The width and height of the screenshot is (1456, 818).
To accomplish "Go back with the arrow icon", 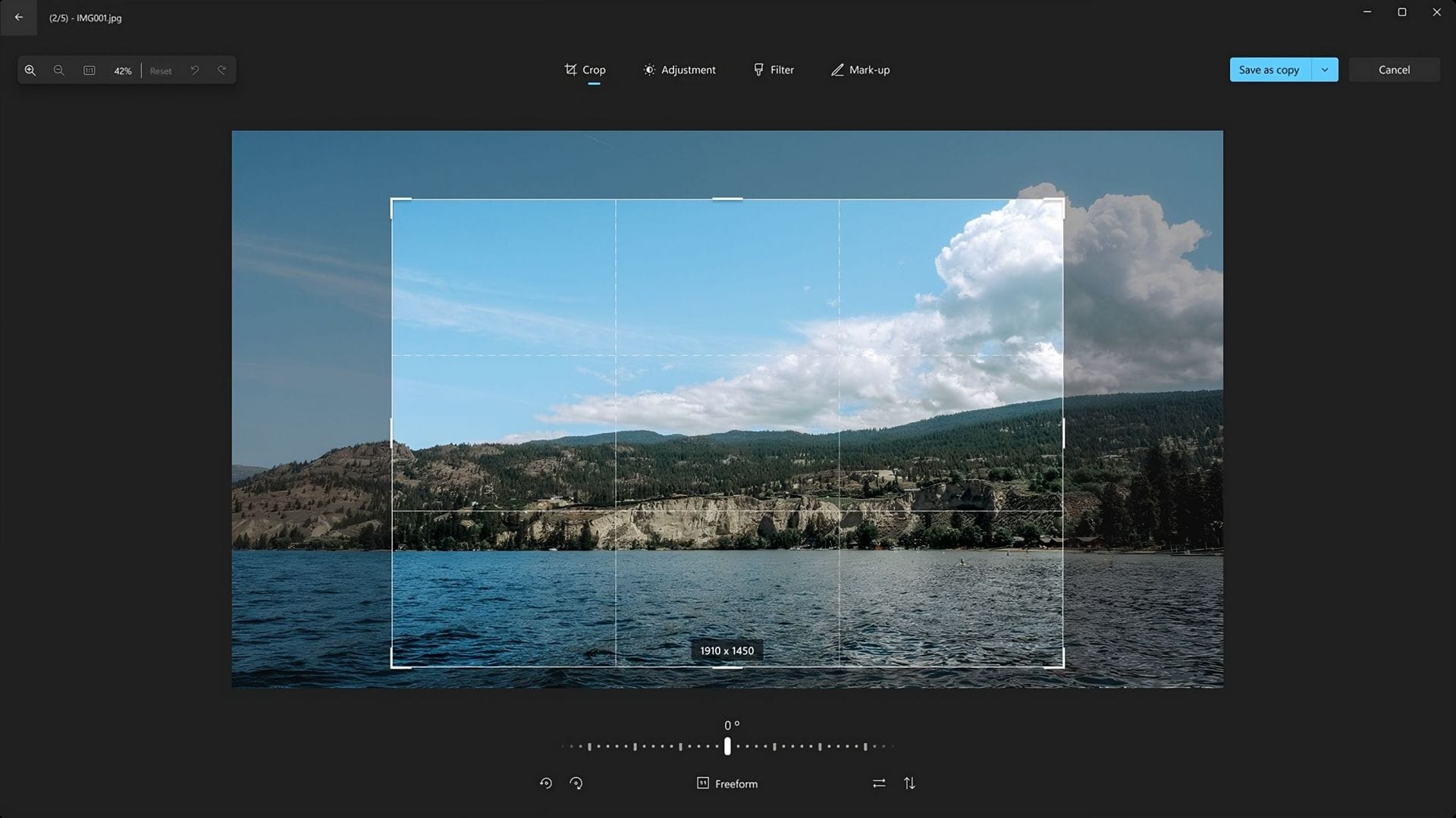I will [x=18, y=17].
